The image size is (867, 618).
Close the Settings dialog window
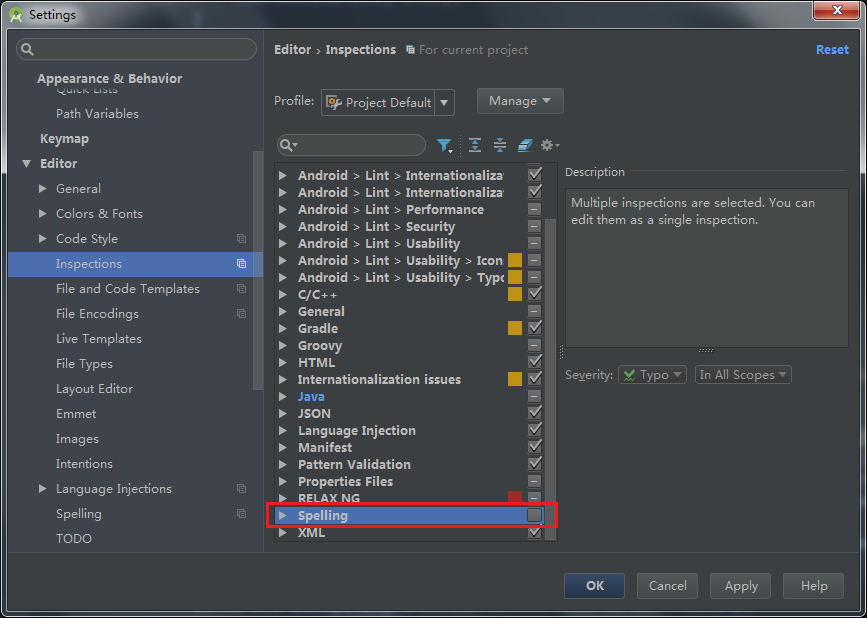coord(836,10)
